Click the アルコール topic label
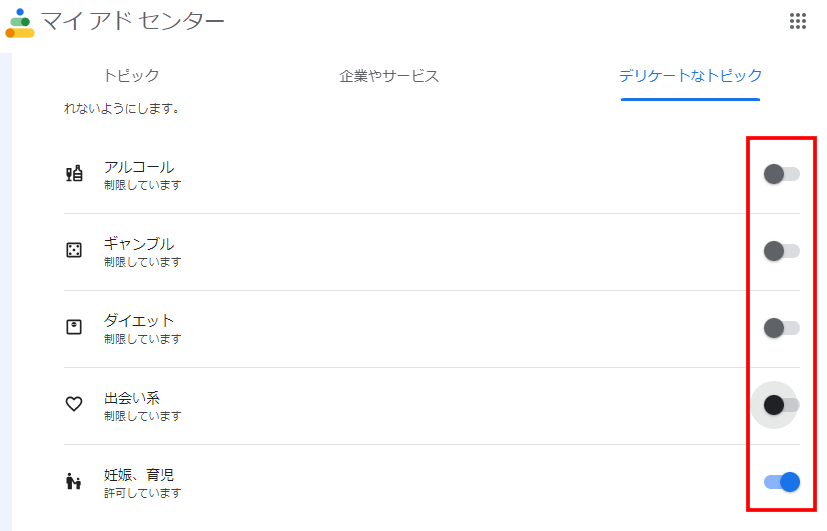This screenshot has height=531, width=827. (139, 167)
